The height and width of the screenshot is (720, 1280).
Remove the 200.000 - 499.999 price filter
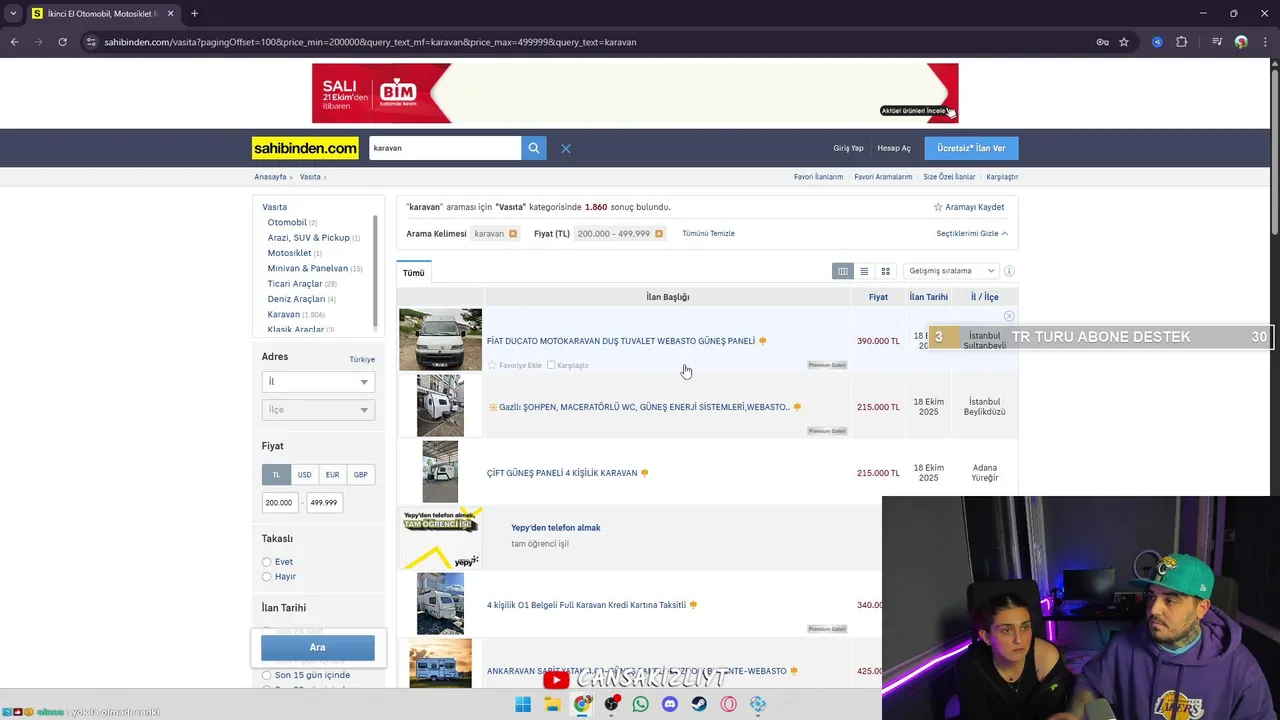(659, 234)
